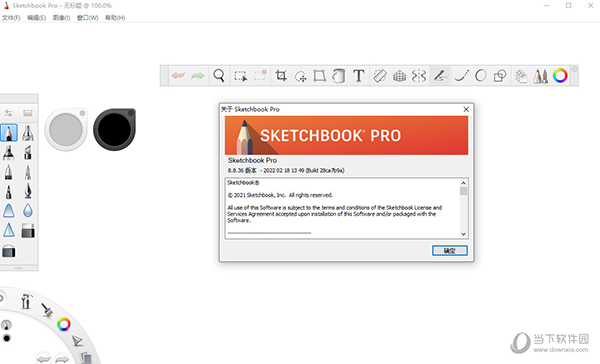Viewport: 600px width, 364px height.
Task: Pick the Ballpoint pen brush
Action: pyautogui.click(x=8, y=172)
